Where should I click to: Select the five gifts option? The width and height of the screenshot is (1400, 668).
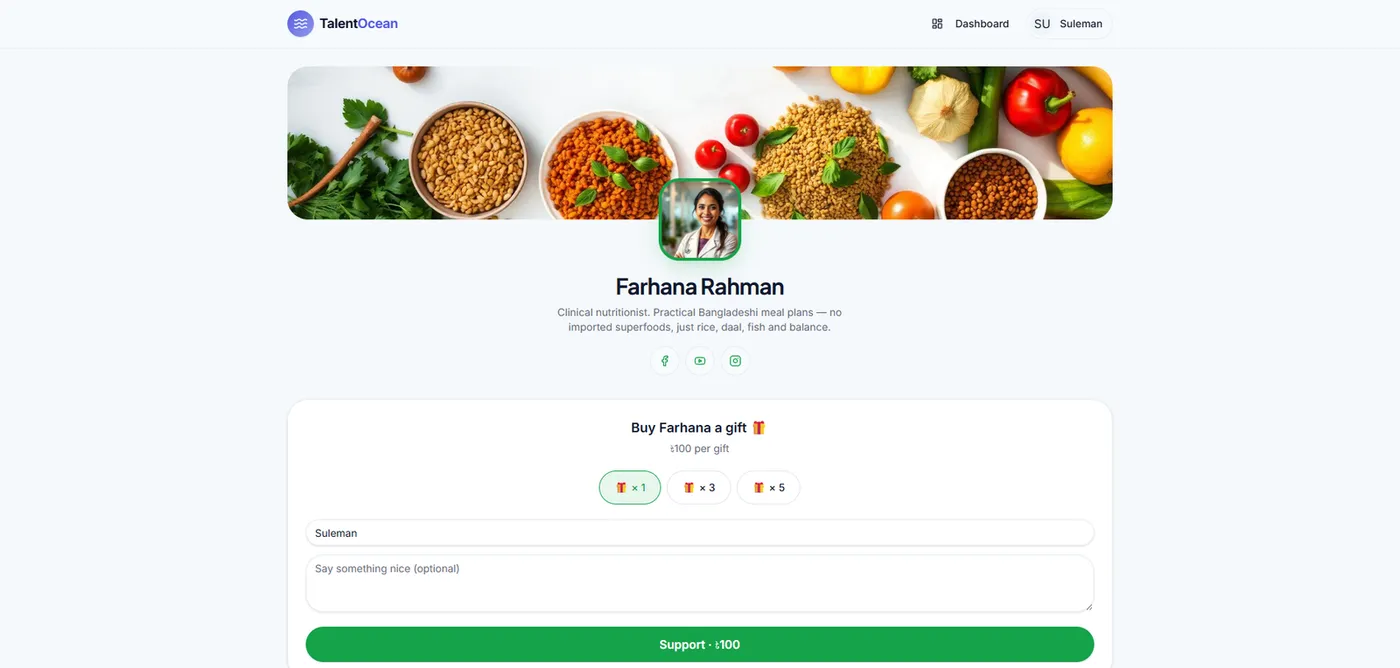(x=768, y=488)
